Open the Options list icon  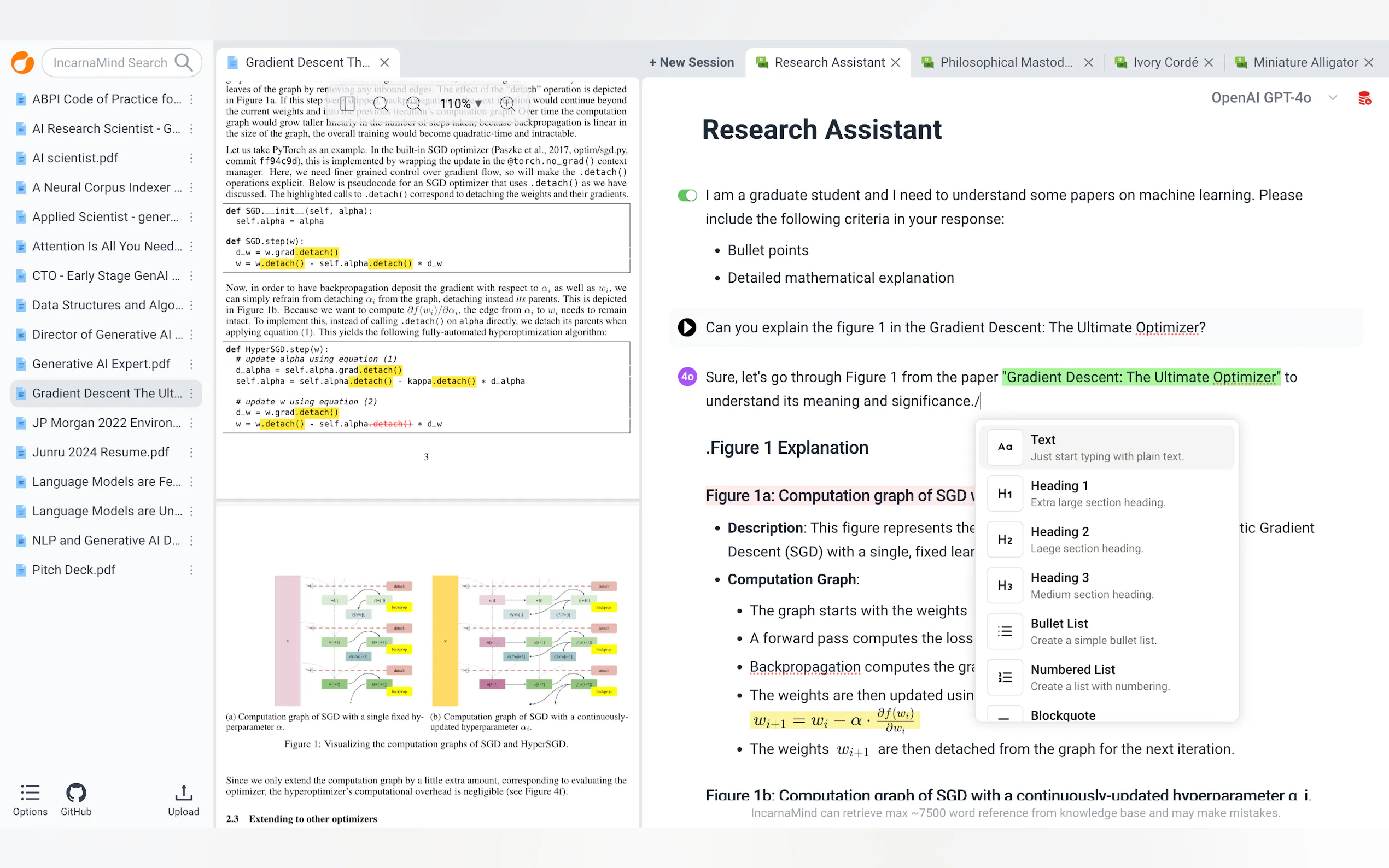tap(30, 793)
